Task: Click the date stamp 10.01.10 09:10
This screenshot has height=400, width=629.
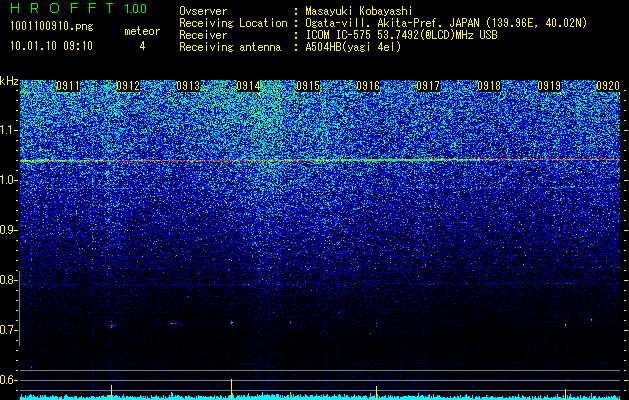Action: pyautogui.click(x=51, y=46)
